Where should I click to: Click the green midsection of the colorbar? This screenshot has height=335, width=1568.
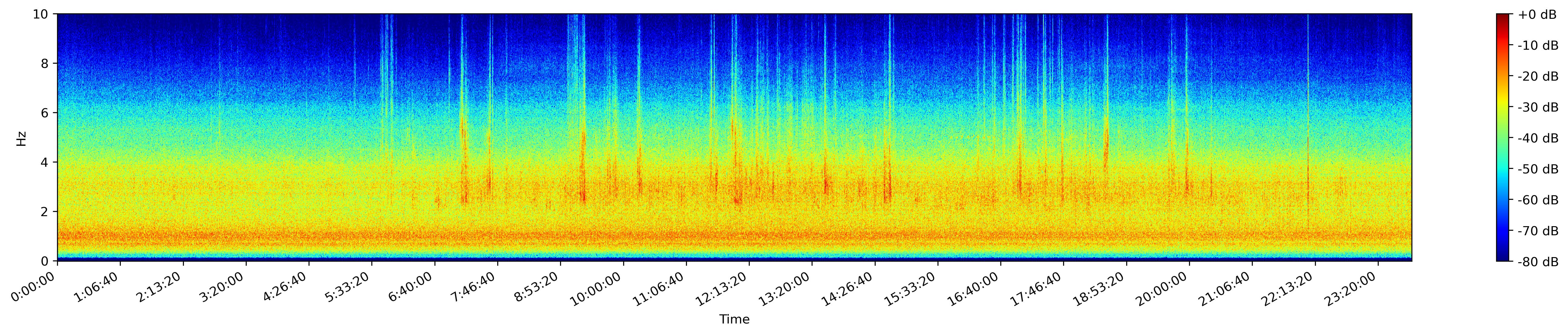click(x=1503, y=138)
